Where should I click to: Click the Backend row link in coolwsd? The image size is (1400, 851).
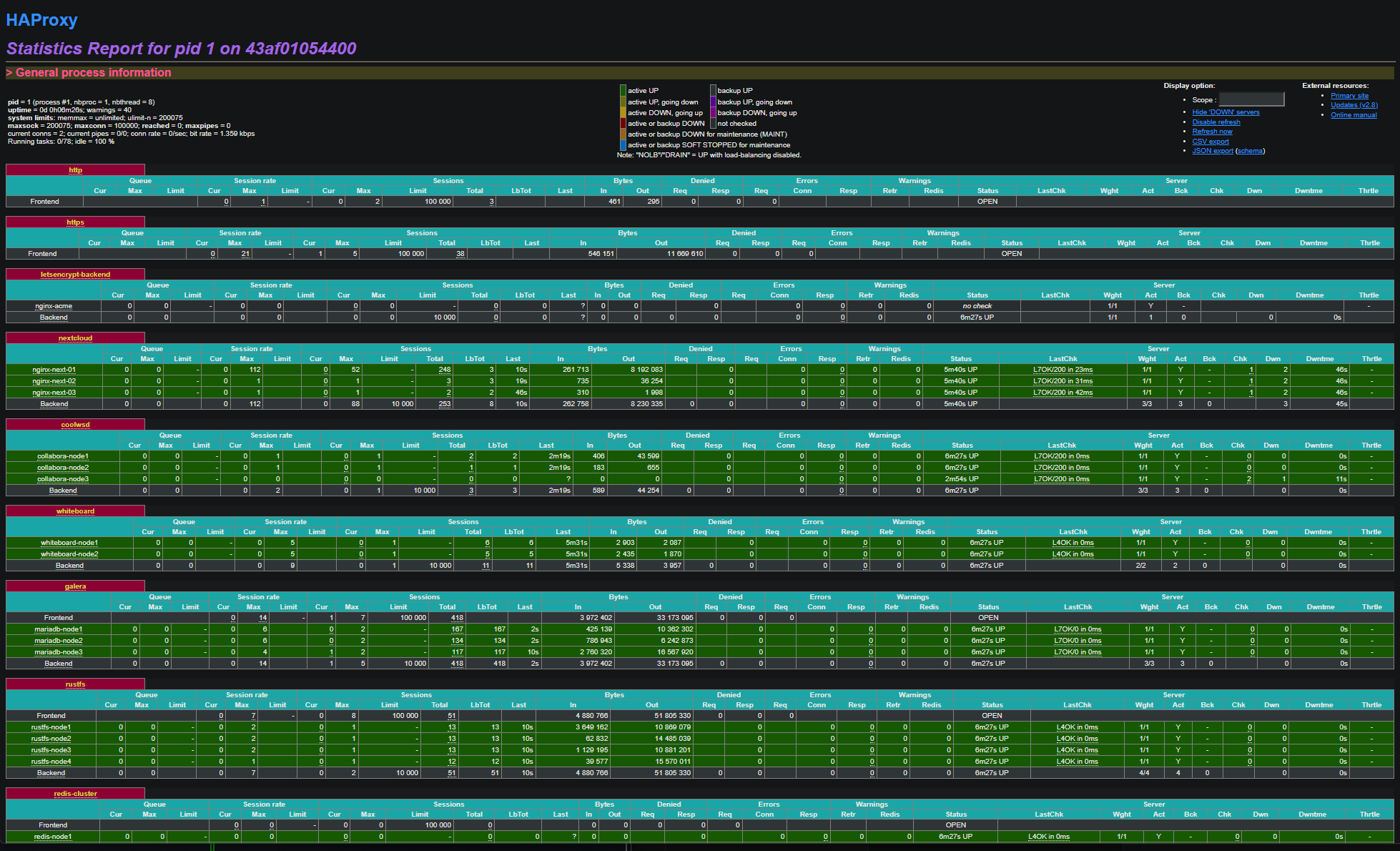click(63, 491)
